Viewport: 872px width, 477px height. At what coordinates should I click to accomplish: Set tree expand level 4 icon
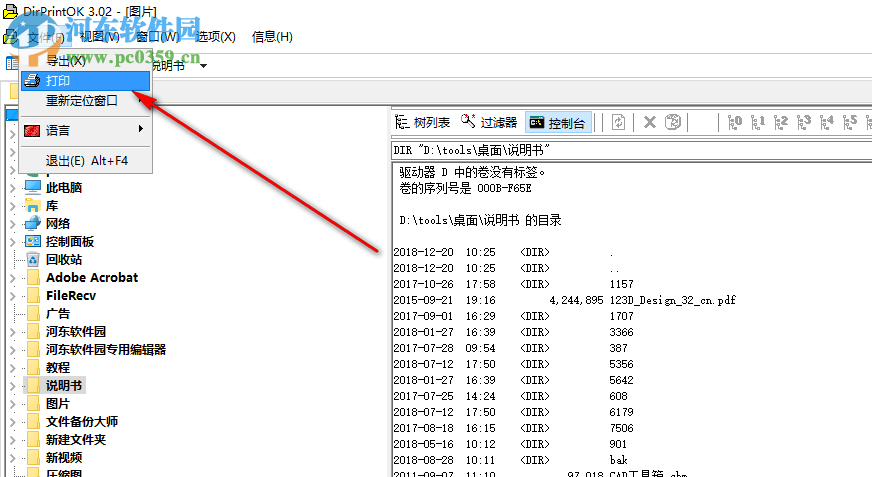[827, 122]
